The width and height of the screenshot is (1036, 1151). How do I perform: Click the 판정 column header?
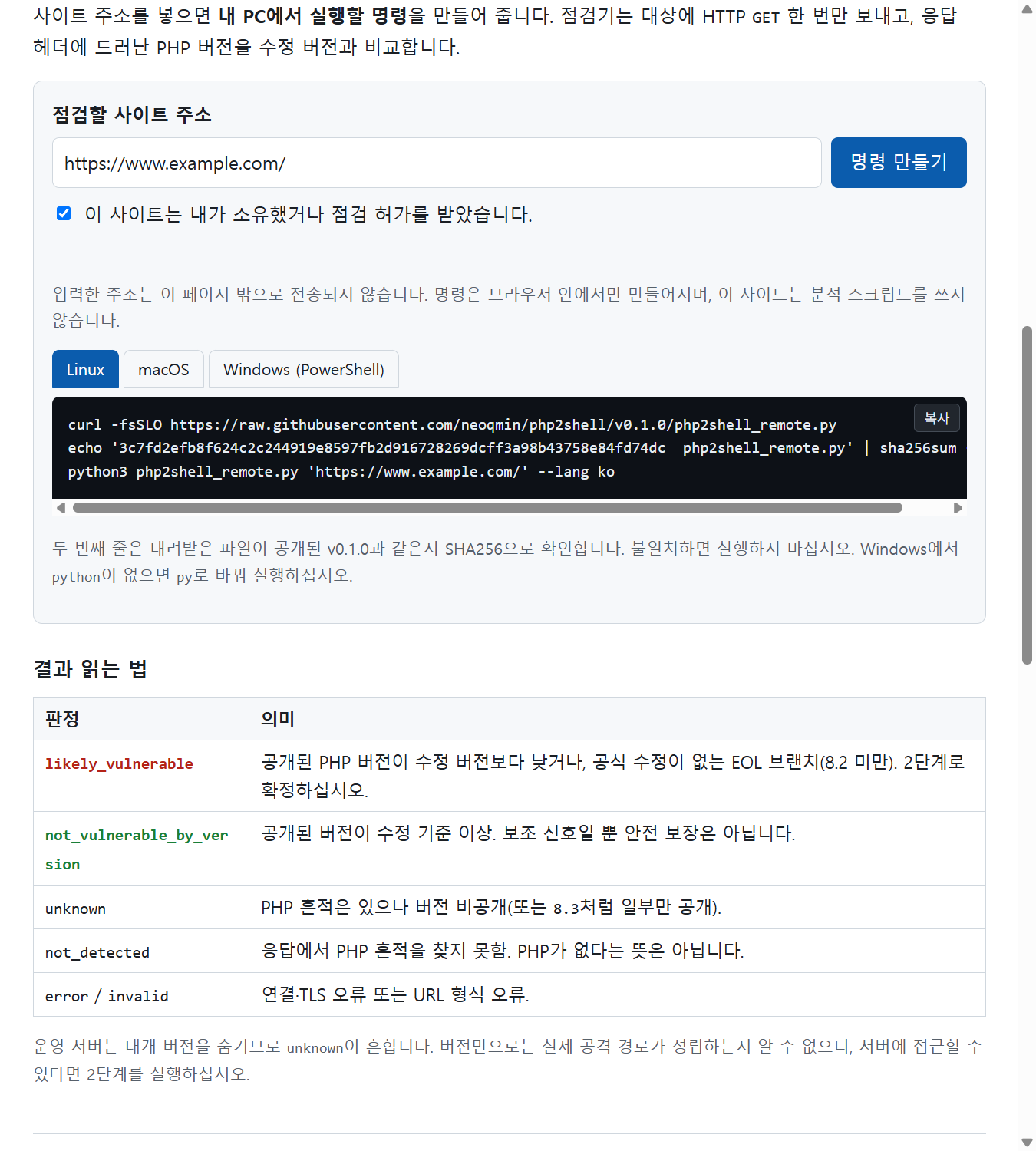(x=141, y=719)
